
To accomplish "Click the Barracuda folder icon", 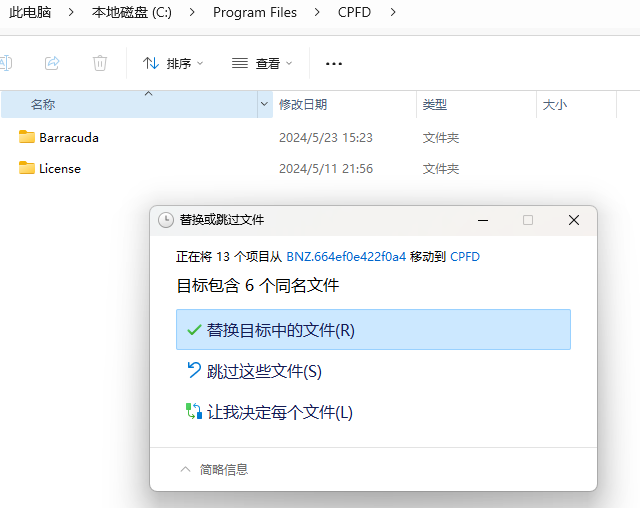I will 27,137.
